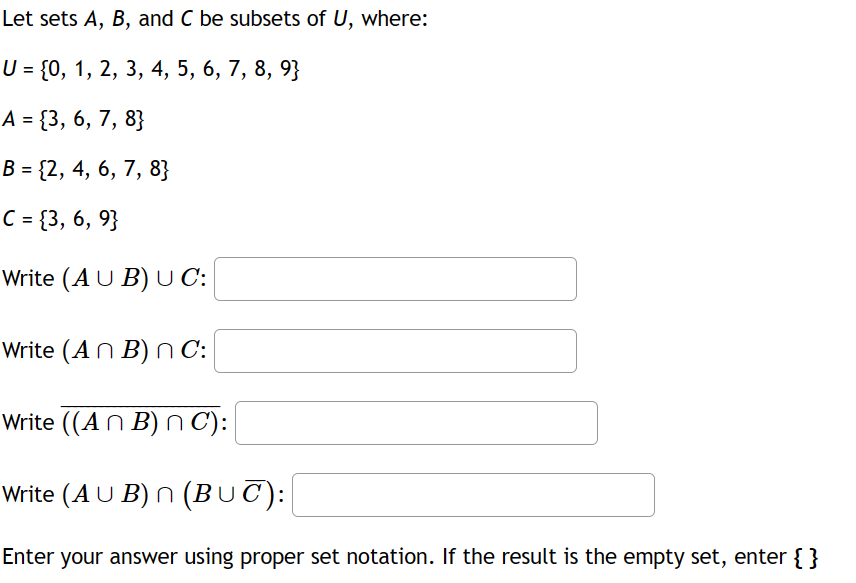Select the complement of ((A ∩ B) ∩ C) answer box
The width and height of the screenshot is (856, 583).
tap(416, 423)
